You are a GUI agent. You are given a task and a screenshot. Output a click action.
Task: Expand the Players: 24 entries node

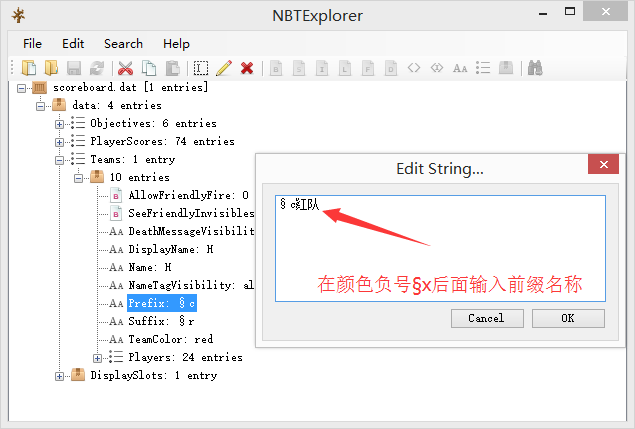[x=97, y=358]
